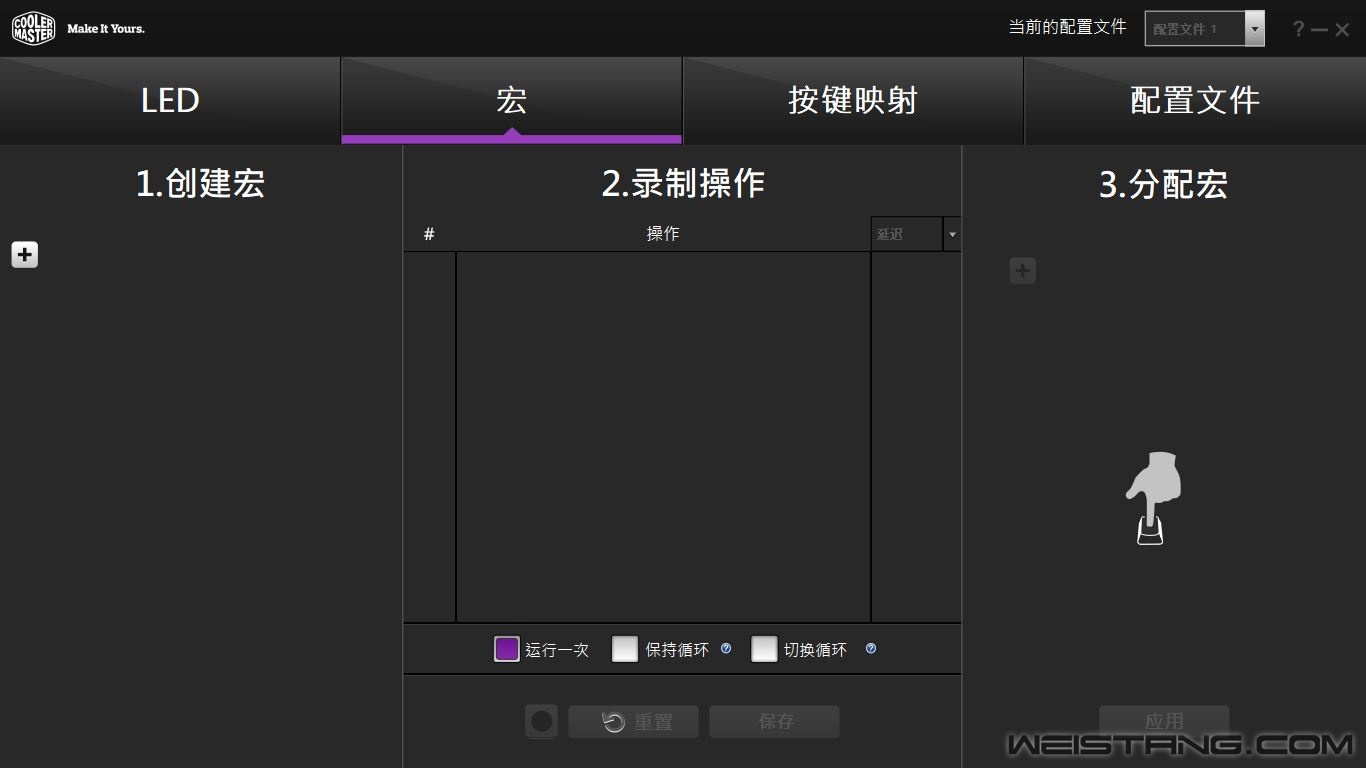Click the 保存 save button
Screen dimensions: 1366x768
[x=774, y=722]
